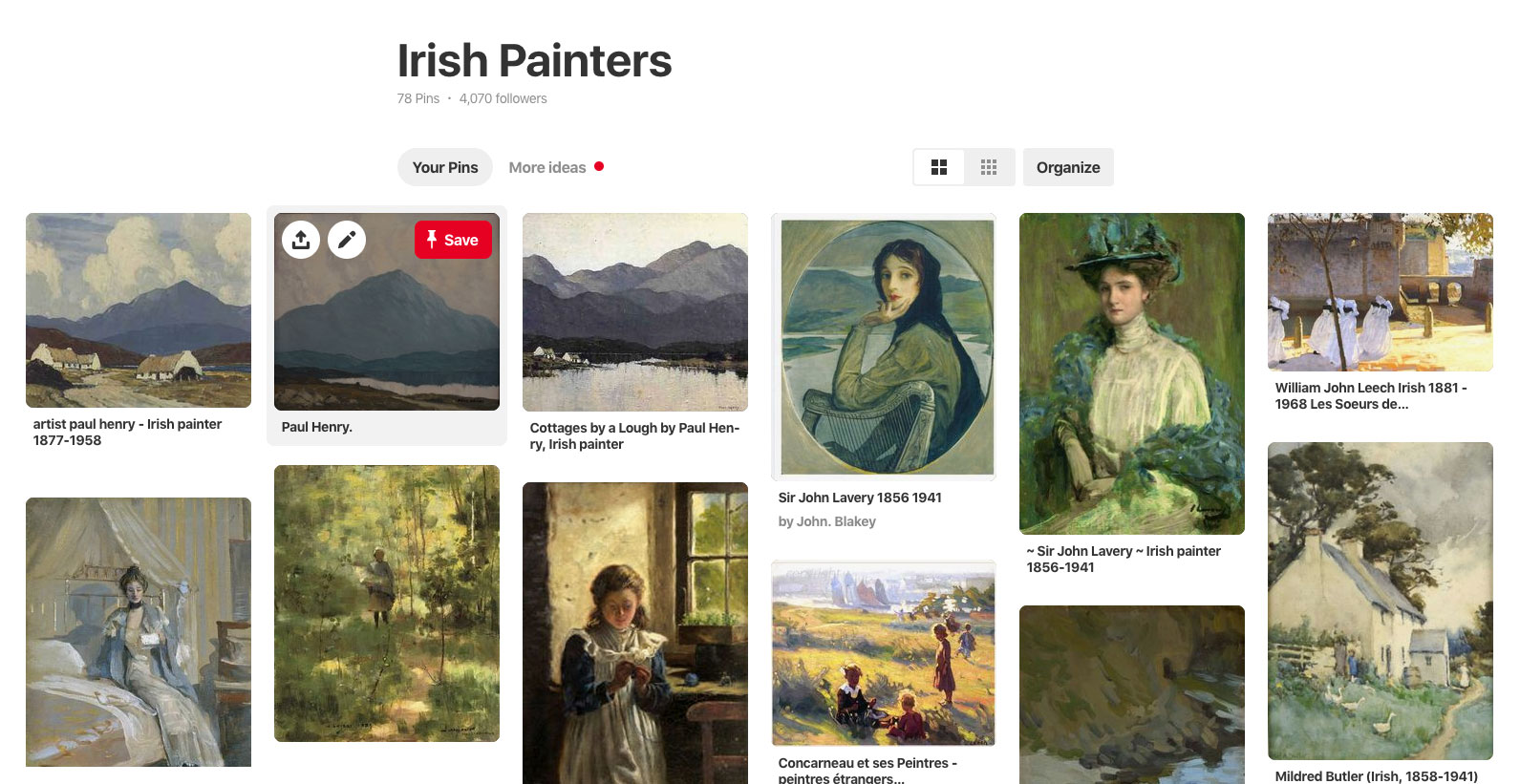Open the woman in green hat painting
This screenshot has width=1520, height=784.
pyautogui.click(x=1132, y=373)
